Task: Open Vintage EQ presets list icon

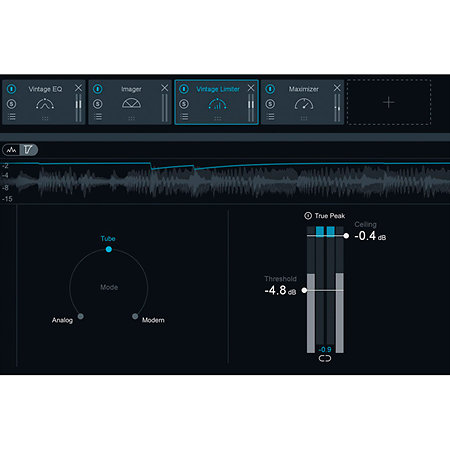Action: 12,117
